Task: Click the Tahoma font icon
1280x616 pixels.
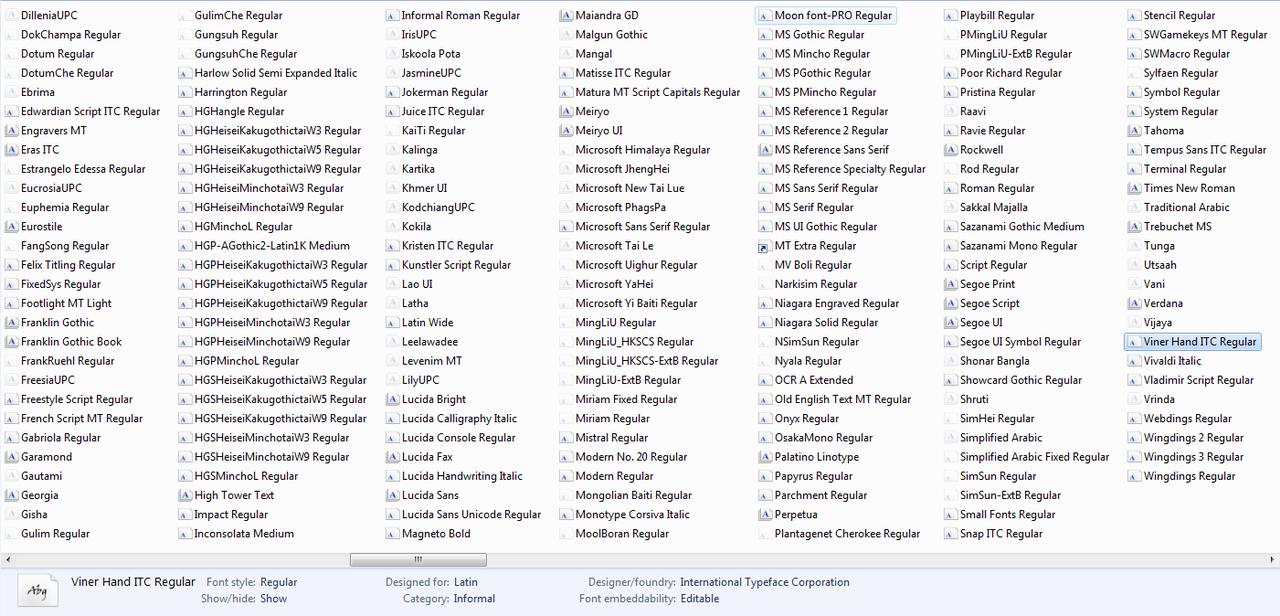Action: [x=1135, y=131]
